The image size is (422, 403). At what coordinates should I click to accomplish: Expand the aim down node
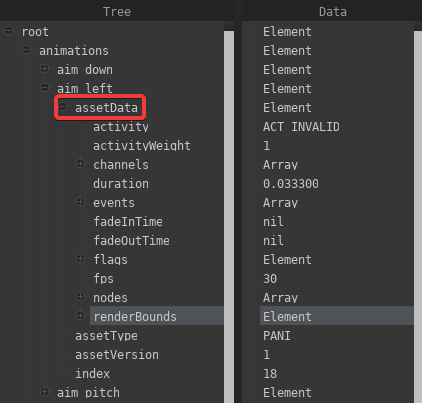click(44, 69)
